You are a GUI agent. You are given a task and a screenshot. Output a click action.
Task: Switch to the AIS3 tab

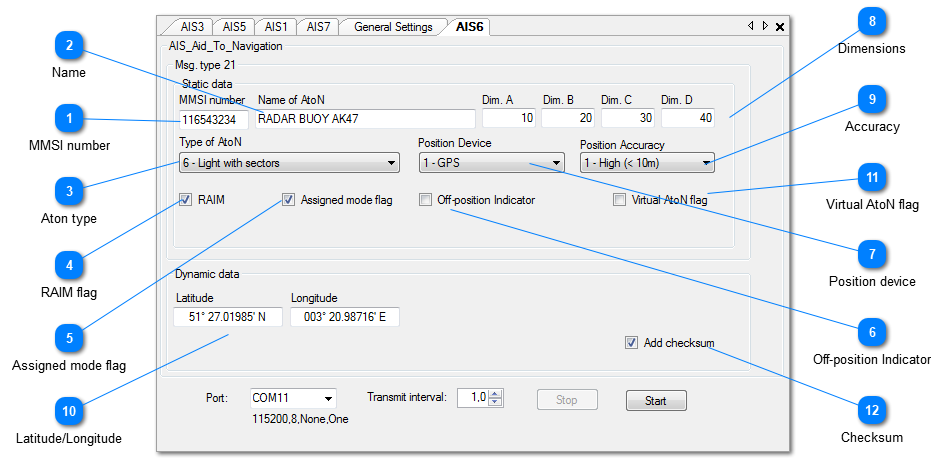click(193, 27)
